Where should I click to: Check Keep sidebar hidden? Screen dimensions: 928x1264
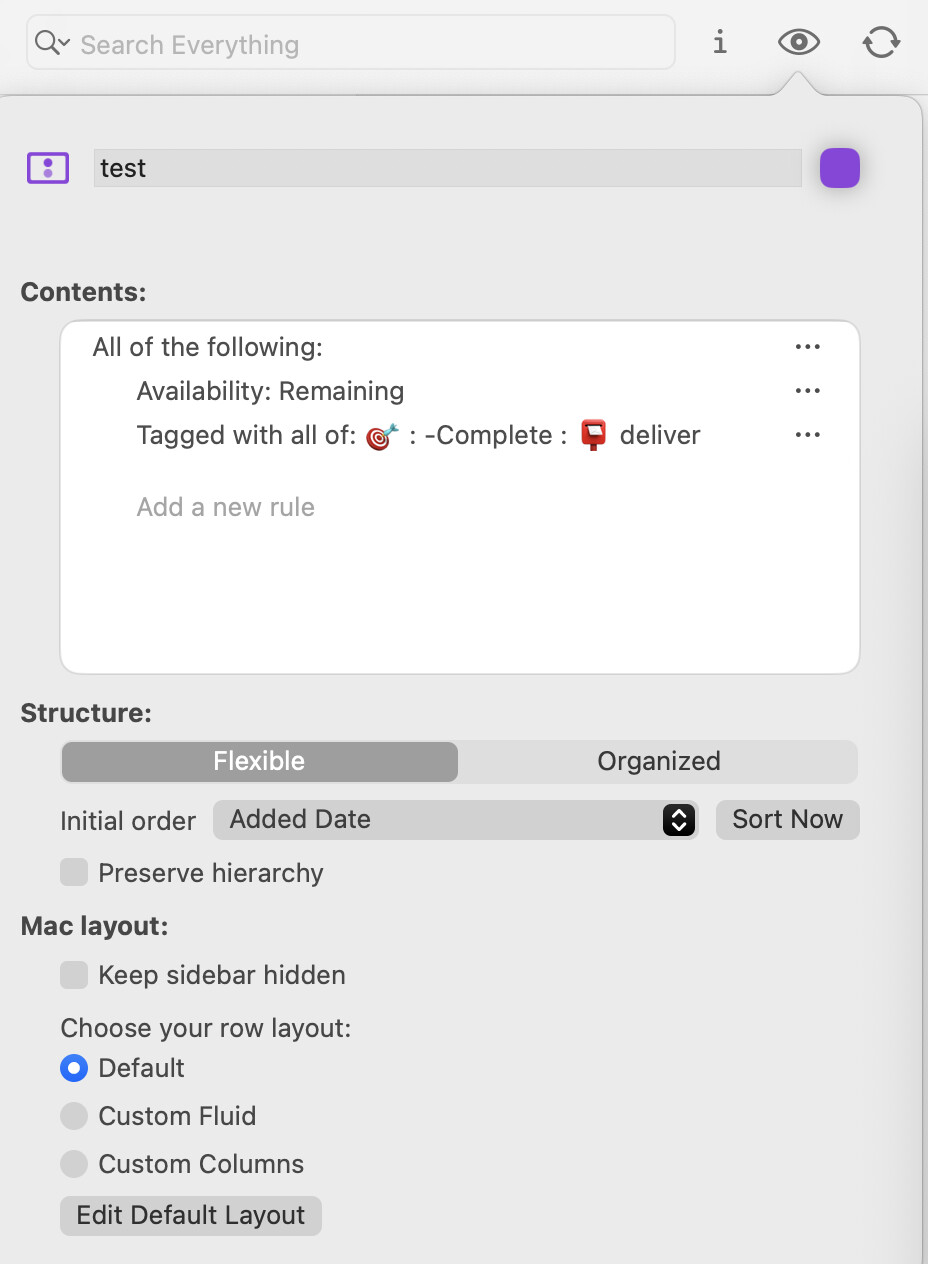[x=74, y=975]
